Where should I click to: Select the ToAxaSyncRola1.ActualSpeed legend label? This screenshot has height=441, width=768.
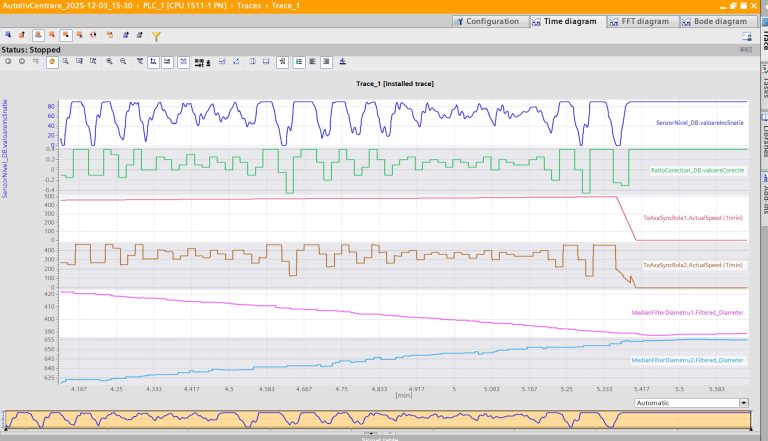coord(694,217)
